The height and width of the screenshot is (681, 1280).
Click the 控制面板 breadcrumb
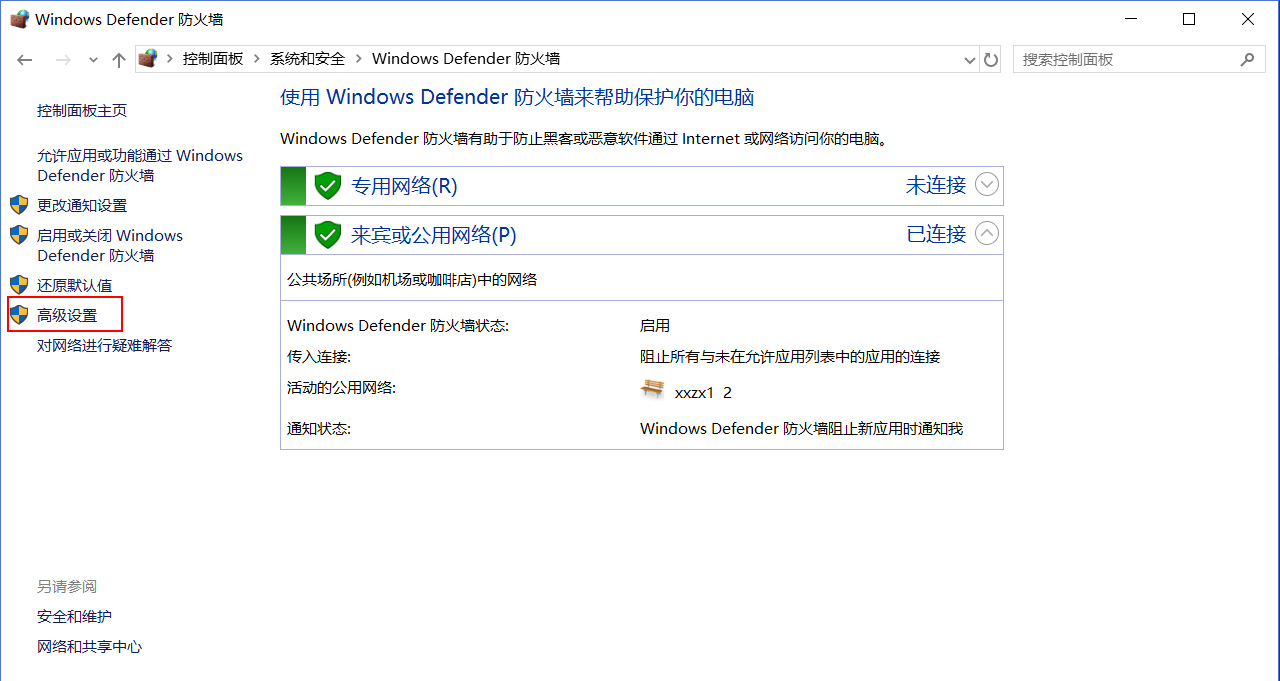coord(213,59)
